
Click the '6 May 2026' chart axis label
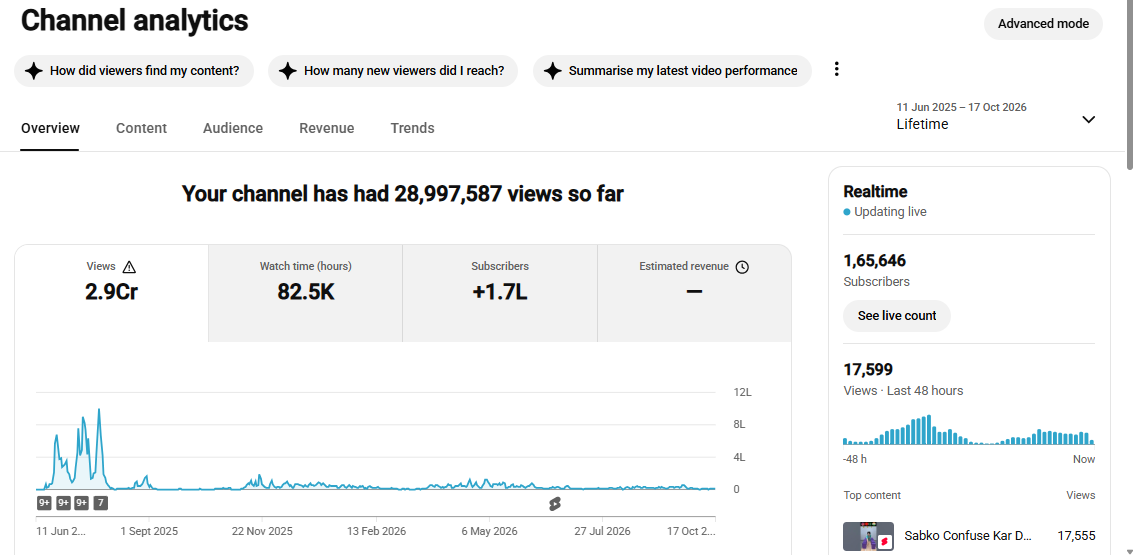click(x=490, y=531)
